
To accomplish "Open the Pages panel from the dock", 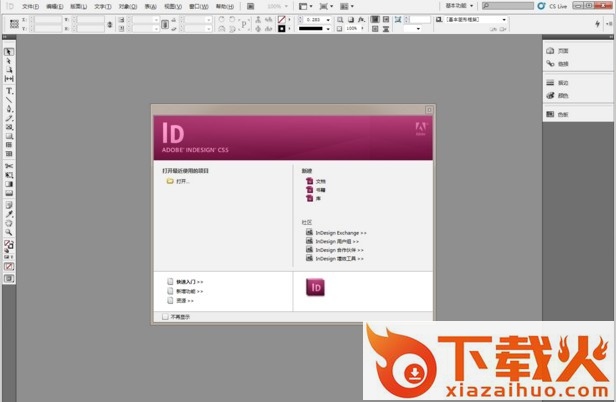I will [x=563, y=50].
